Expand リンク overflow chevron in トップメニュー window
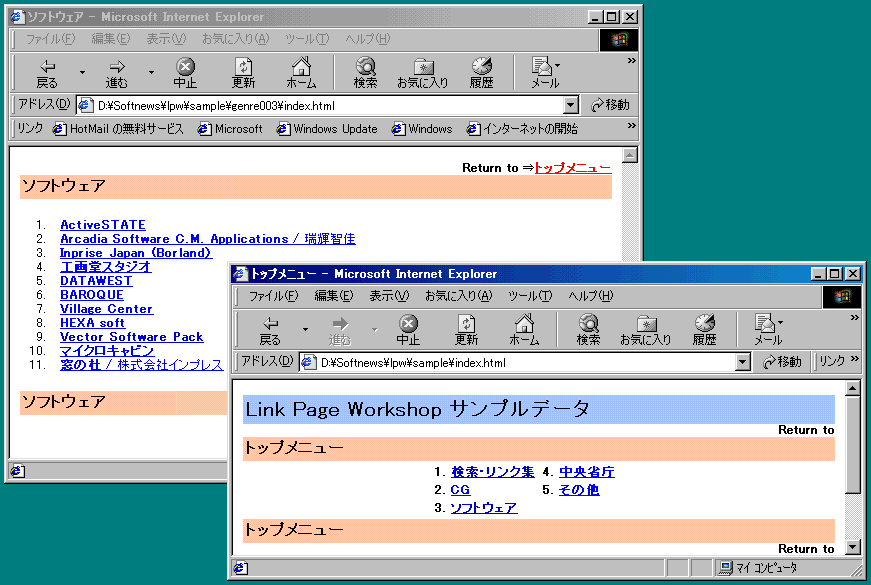871x585 pixels. (854, 359)
